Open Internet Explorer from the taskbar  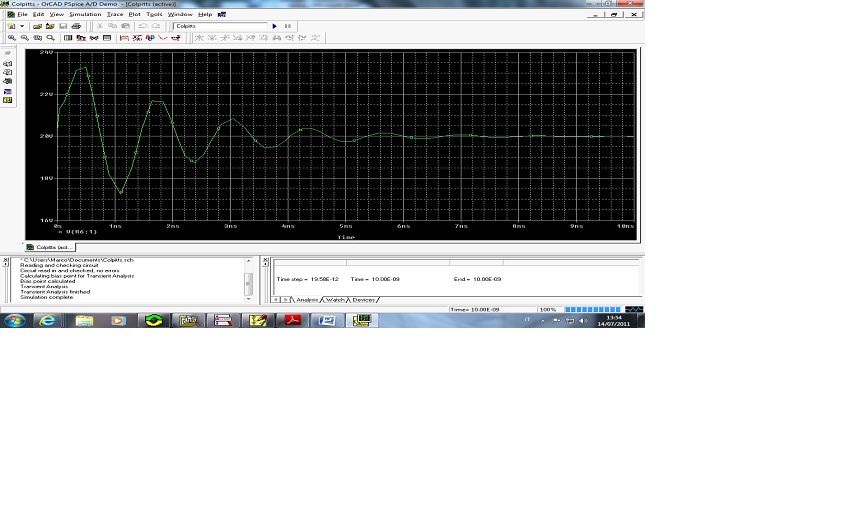47,320
